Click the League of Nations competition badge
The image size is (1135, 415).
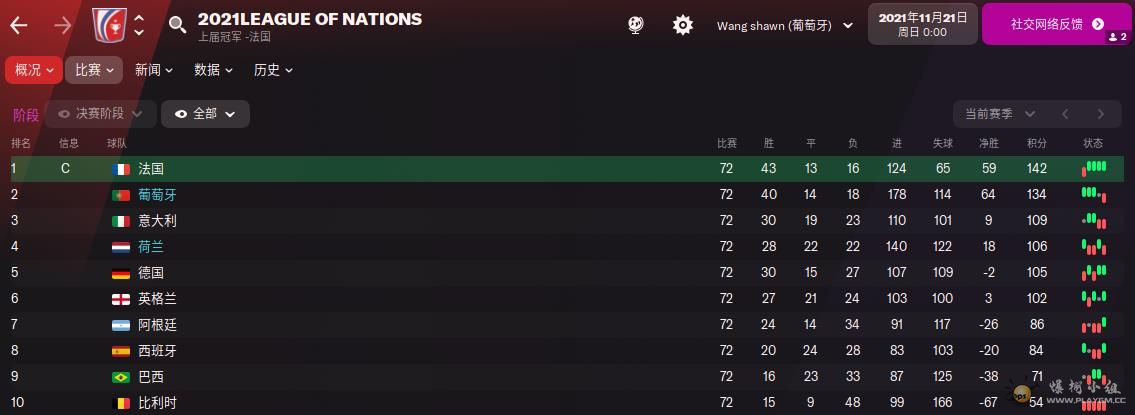pyautogui.click(x=106, y=24)
